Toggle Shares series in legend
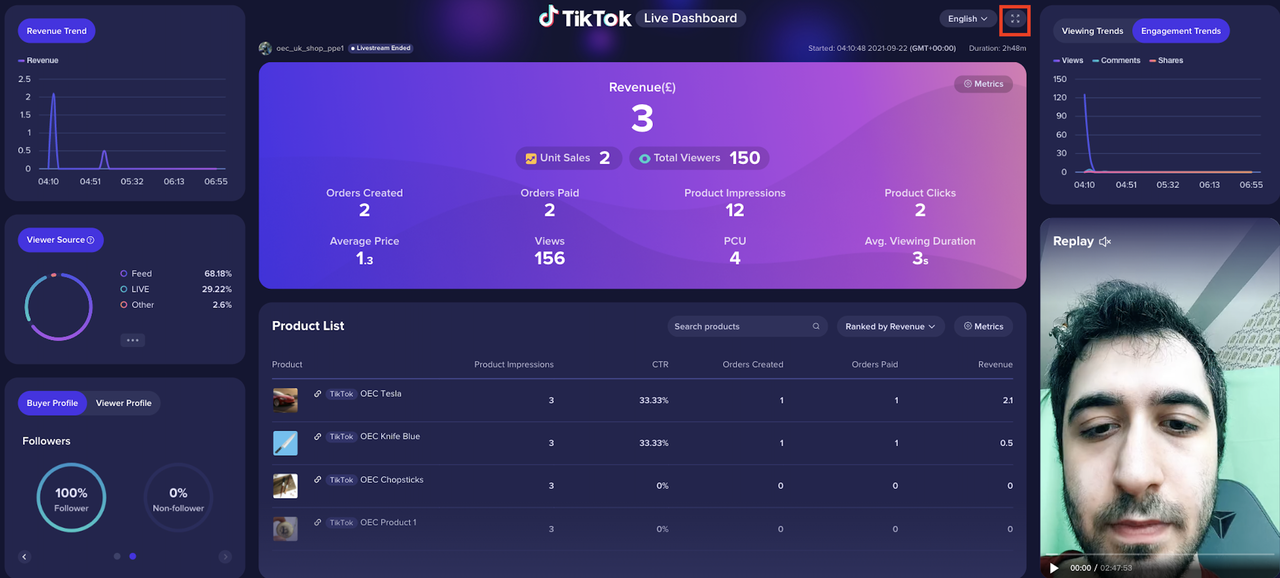The height and width of the screenshot is (578, 1280). coord(1165,61)
